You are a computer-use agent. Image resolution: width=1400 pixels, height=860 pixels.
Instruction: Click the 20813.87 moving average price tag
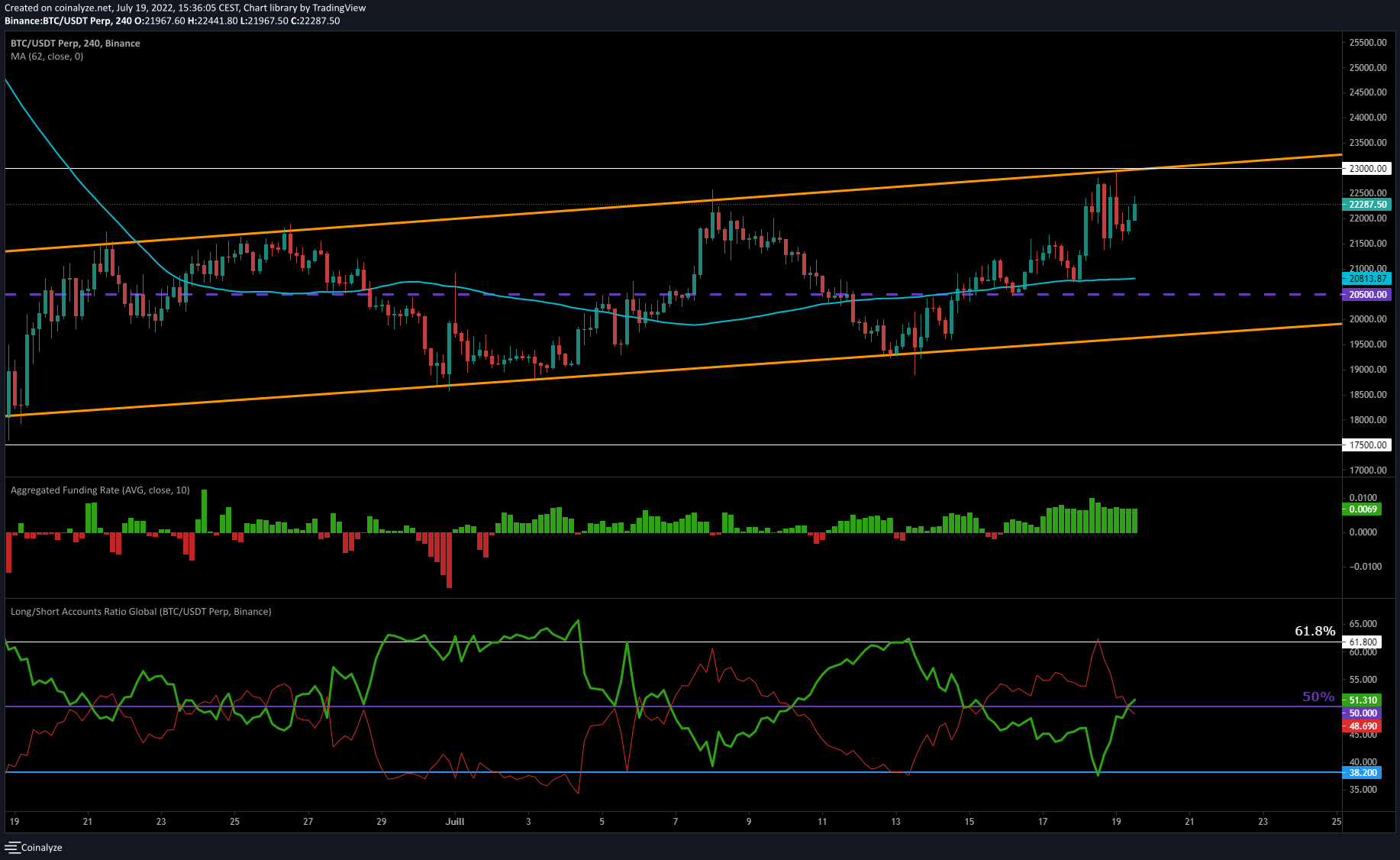click(x=1366, y=279)
